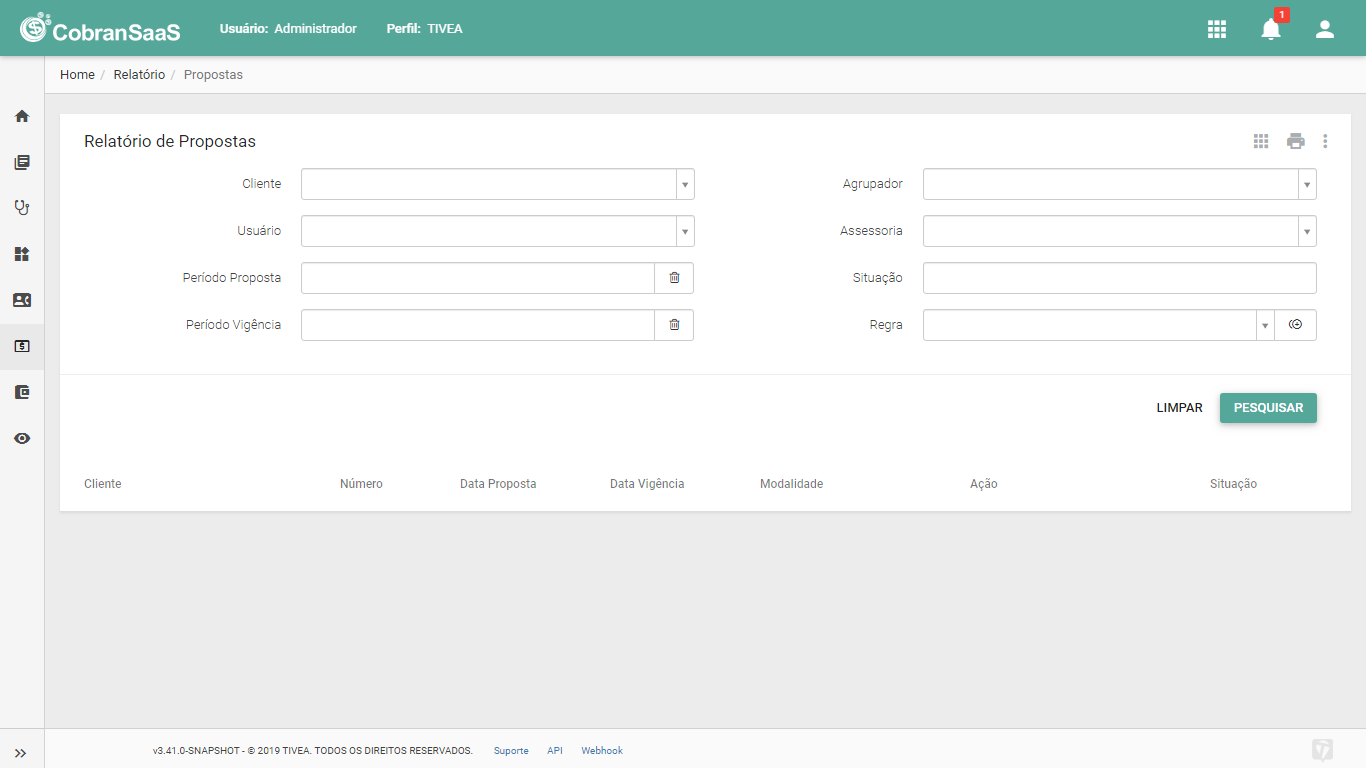Click the Cliente table column header

pos(103,484)
